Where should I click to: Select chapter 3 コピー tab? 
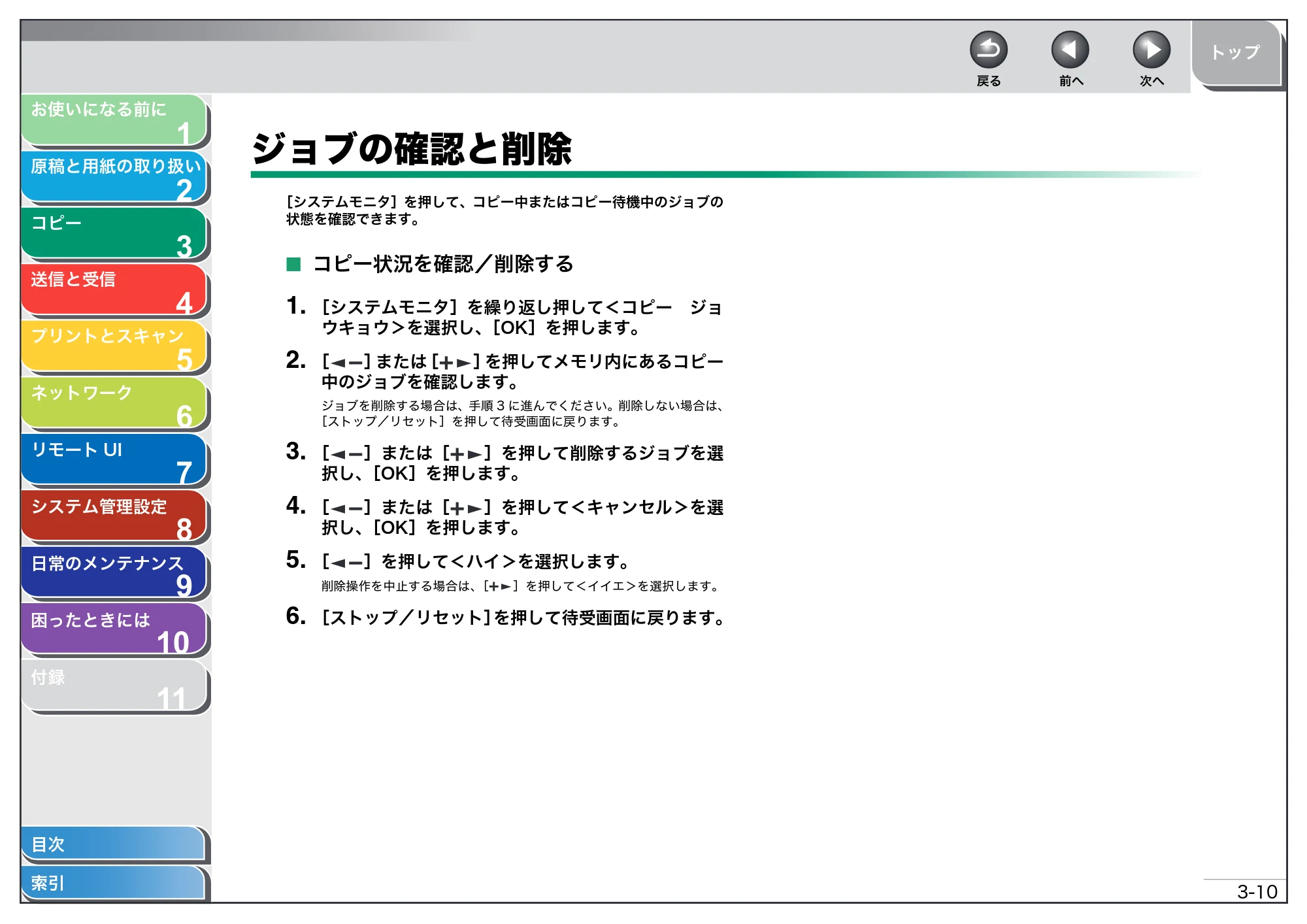pos(114,233)
